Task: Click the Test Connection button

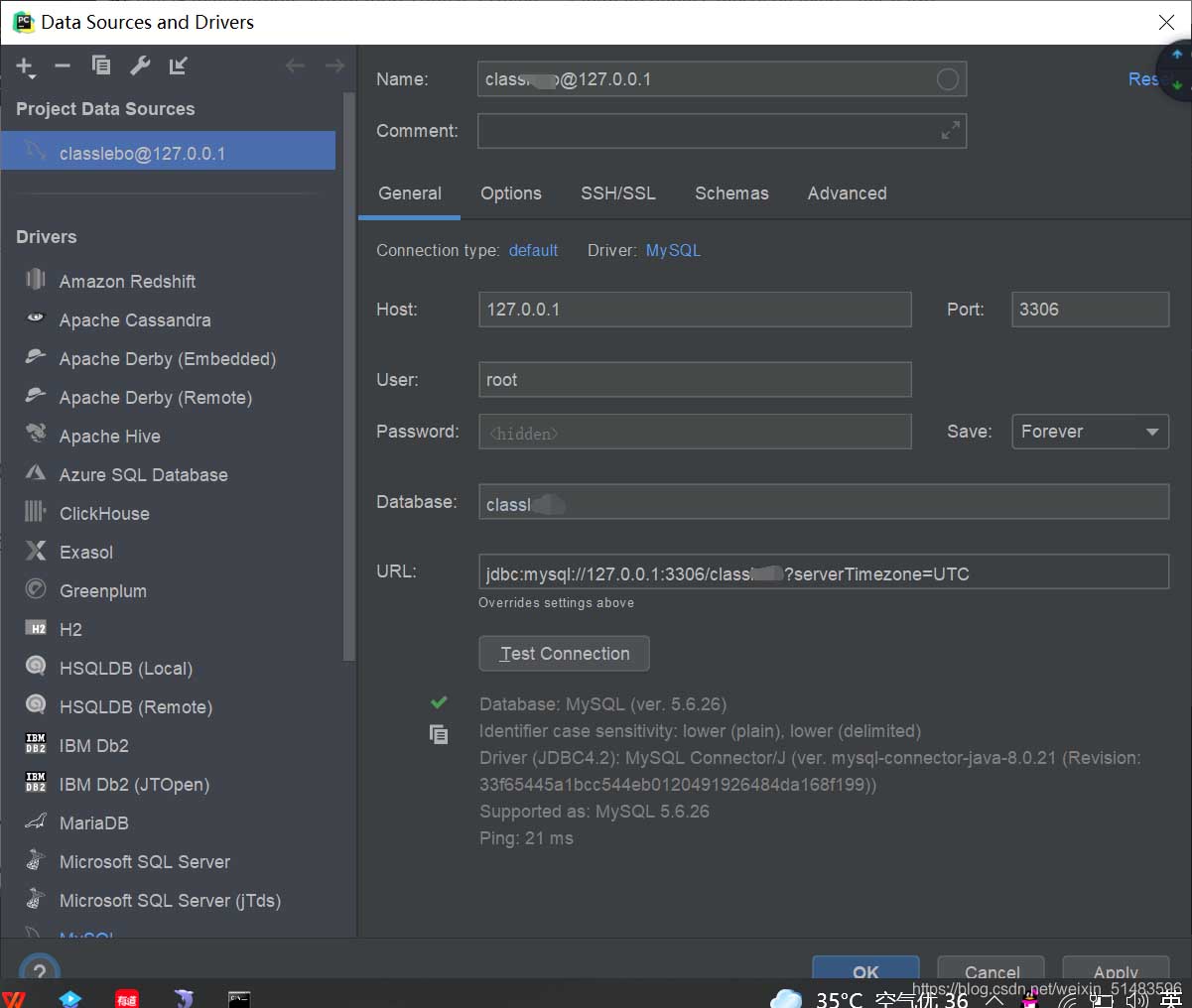Action: tap(564, 654)
